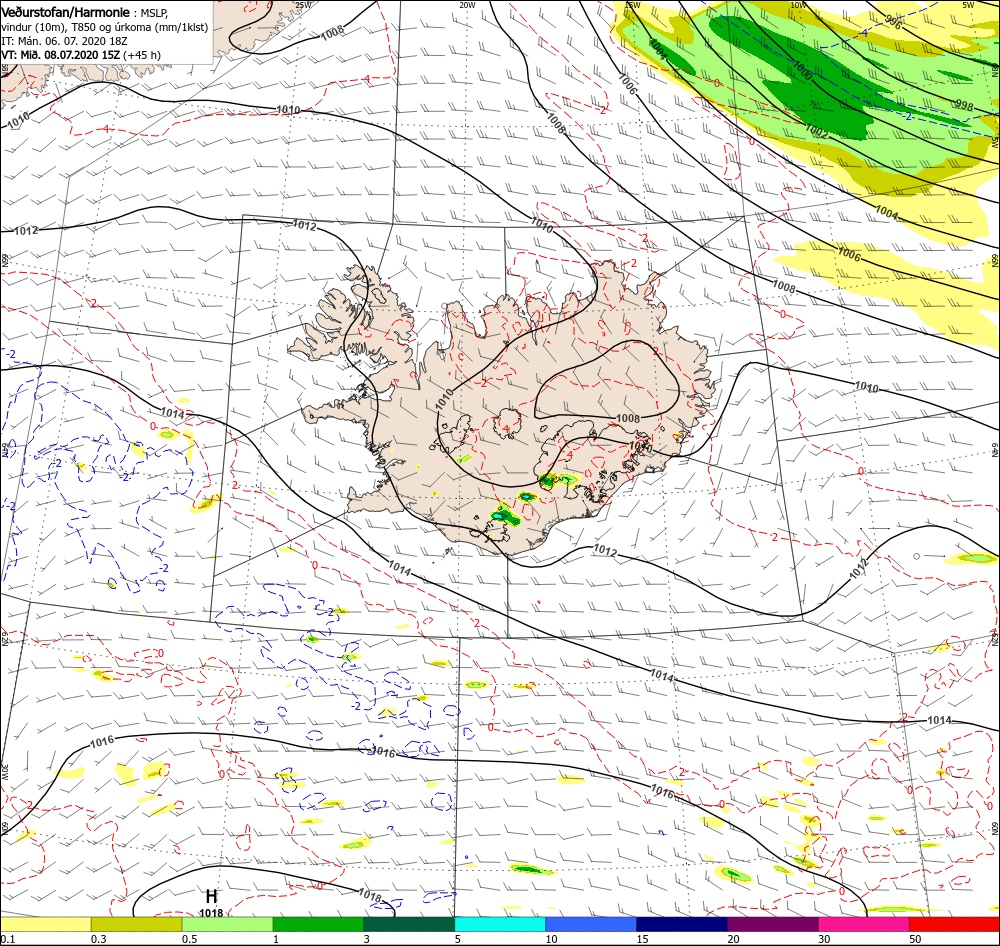Click the red 50+ mm legend swatch
The height and width of the screenshot is (946, 1000).
pyautogui.click(x=954, y=924)
